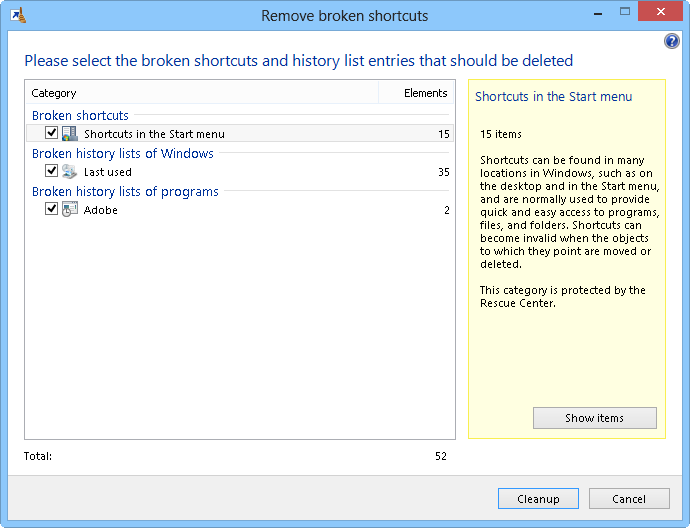Cancel the dialog
Screen dimensions: 690x528
click(x=629, y=499)
